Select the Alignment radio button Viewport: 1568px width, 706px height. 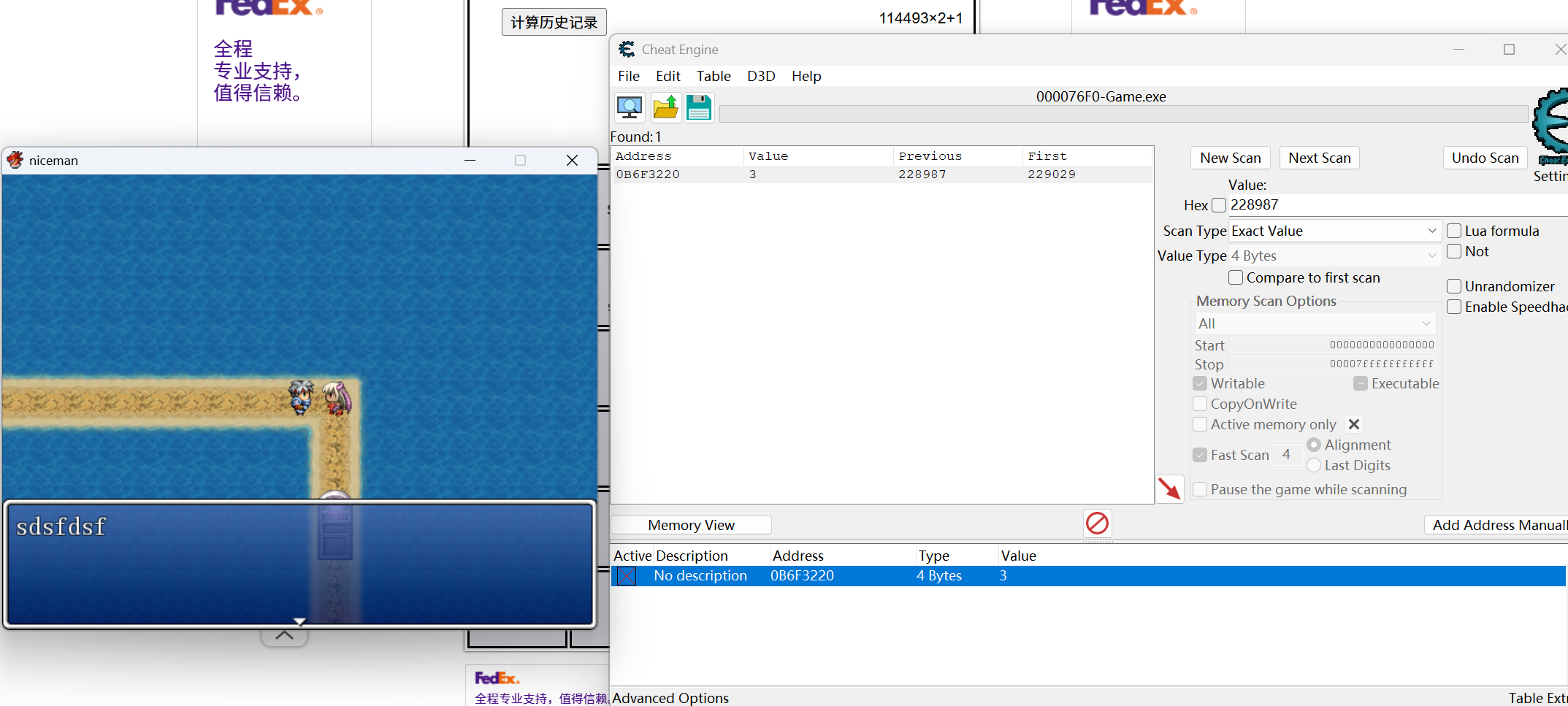[1314, 445]
